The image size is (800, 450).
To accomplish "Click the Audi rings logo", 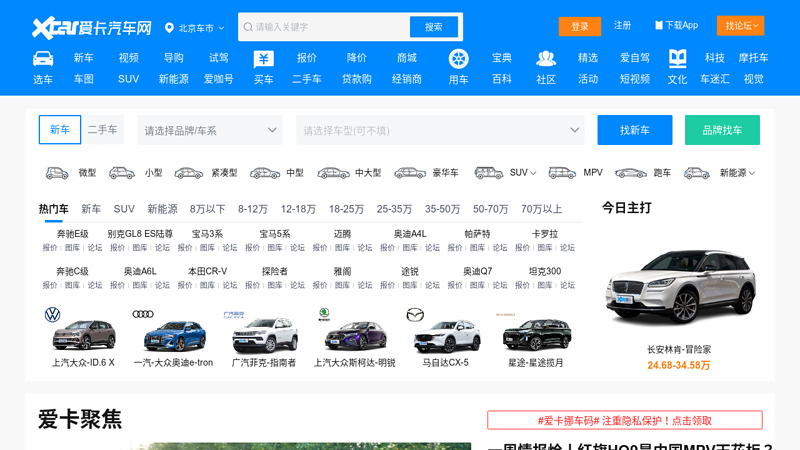I will coord(143,314).
